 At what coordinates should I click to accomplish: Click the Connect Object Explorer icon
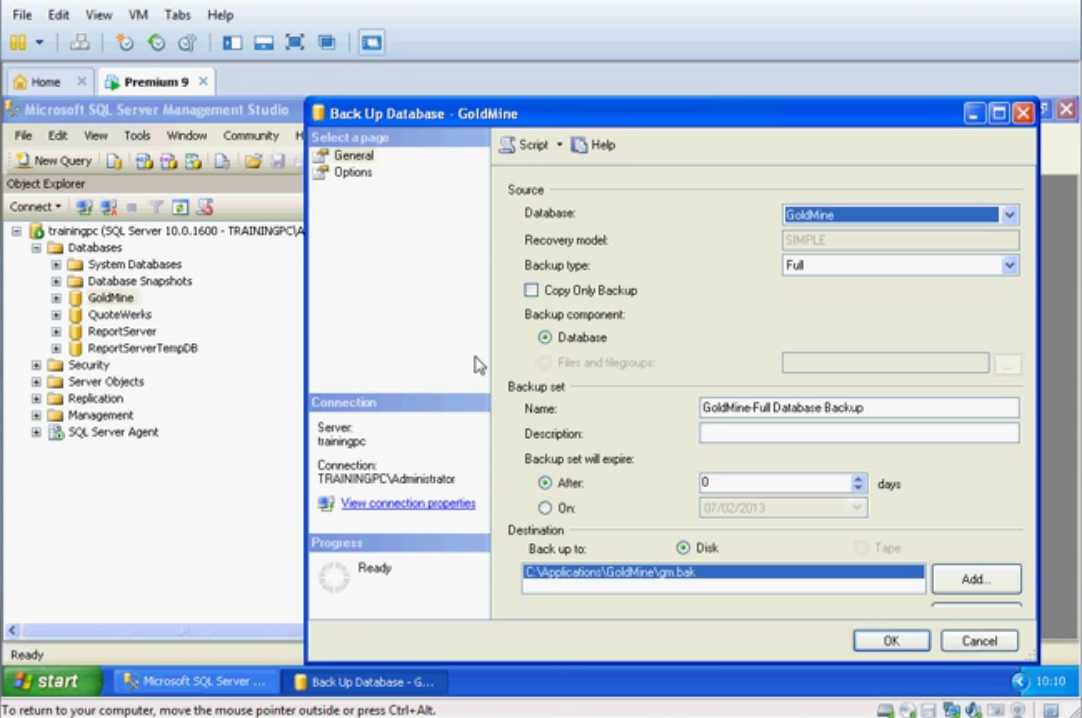click(84, 207)
